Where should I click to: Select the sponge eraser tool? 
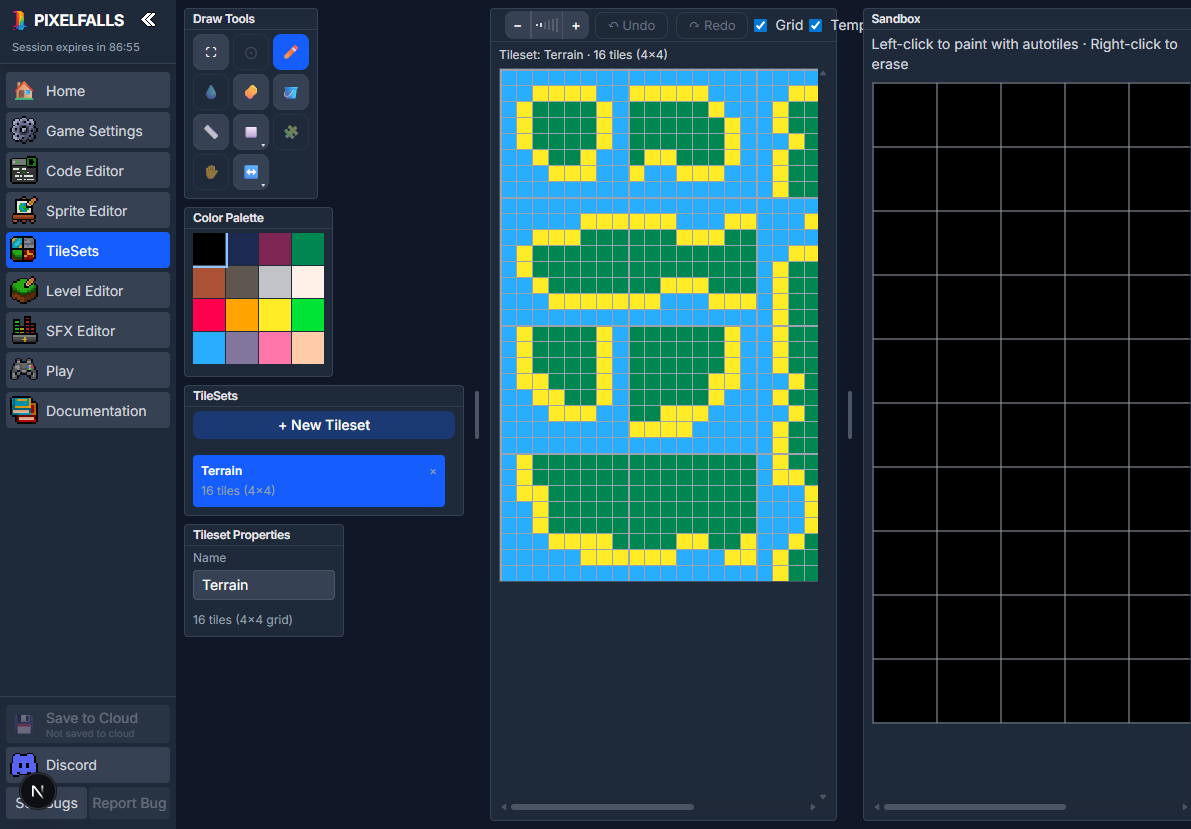pyautogui.click(x=251, y=92)
